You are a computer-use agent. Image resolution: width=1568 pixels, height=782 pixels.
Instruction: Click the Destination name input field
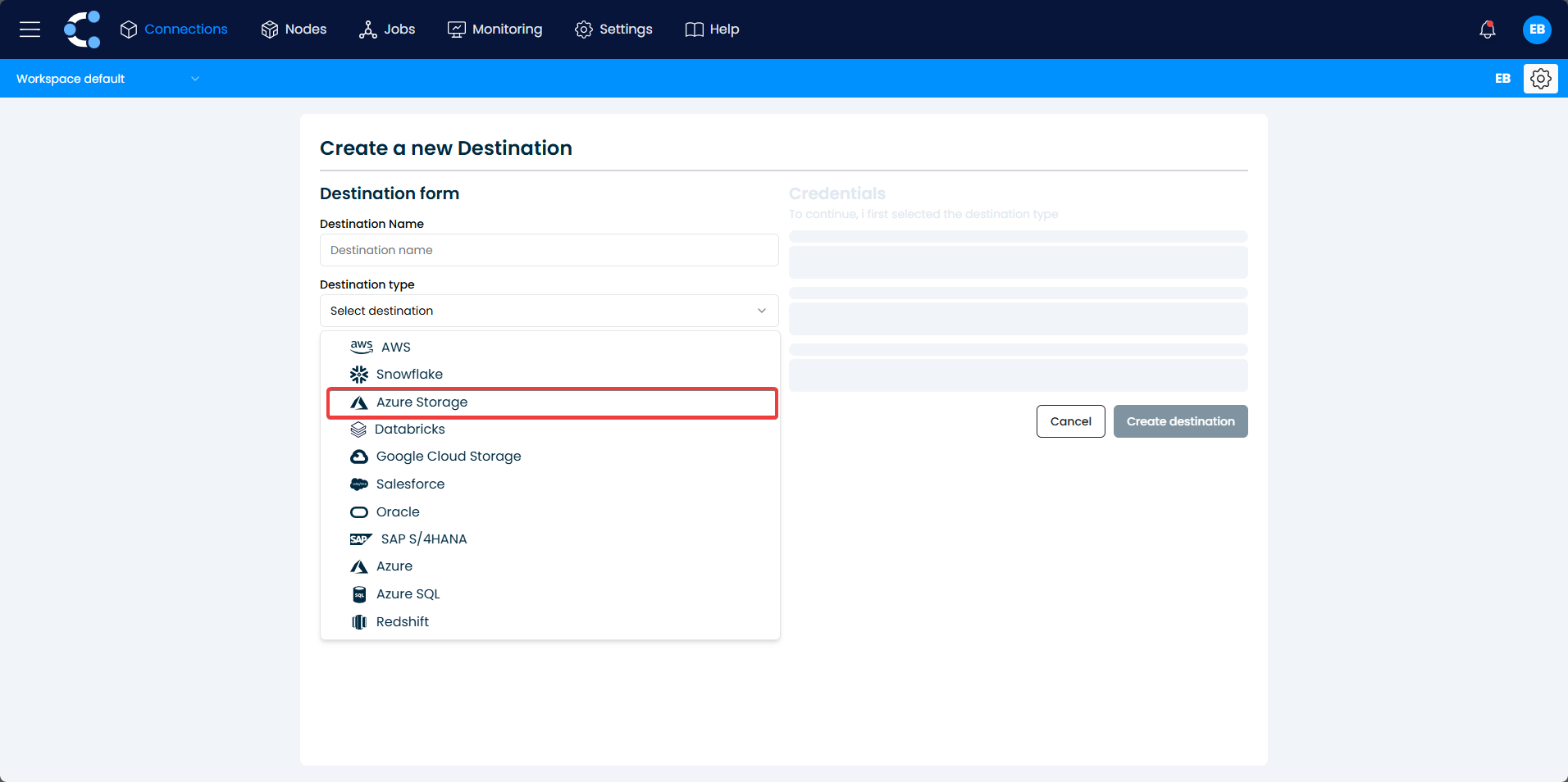[548, 250]
